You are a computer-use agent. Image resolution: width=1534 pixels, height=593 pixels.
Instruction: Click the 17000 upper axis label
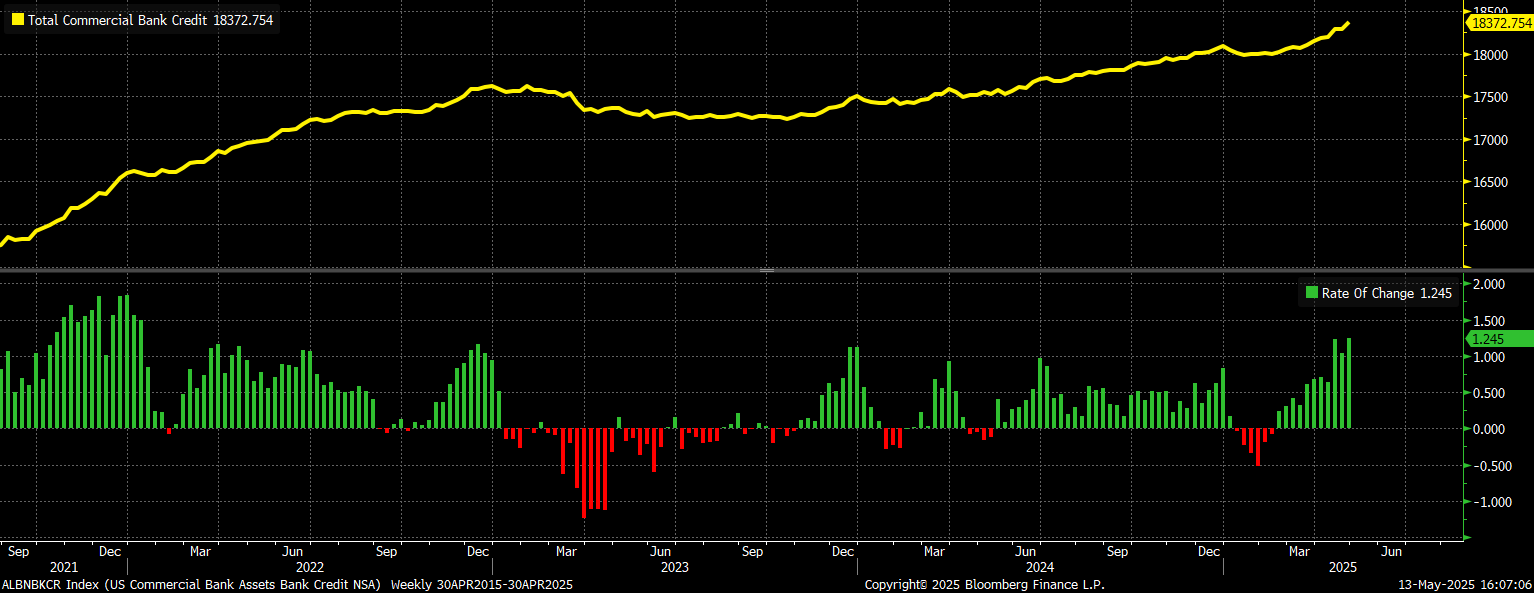[x=1489, y=140]
